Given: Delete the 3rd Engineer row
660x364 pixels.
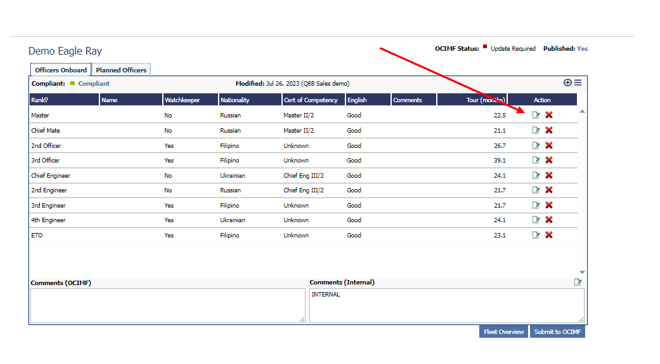Looking at the screenshot, I should coord(549,205).
